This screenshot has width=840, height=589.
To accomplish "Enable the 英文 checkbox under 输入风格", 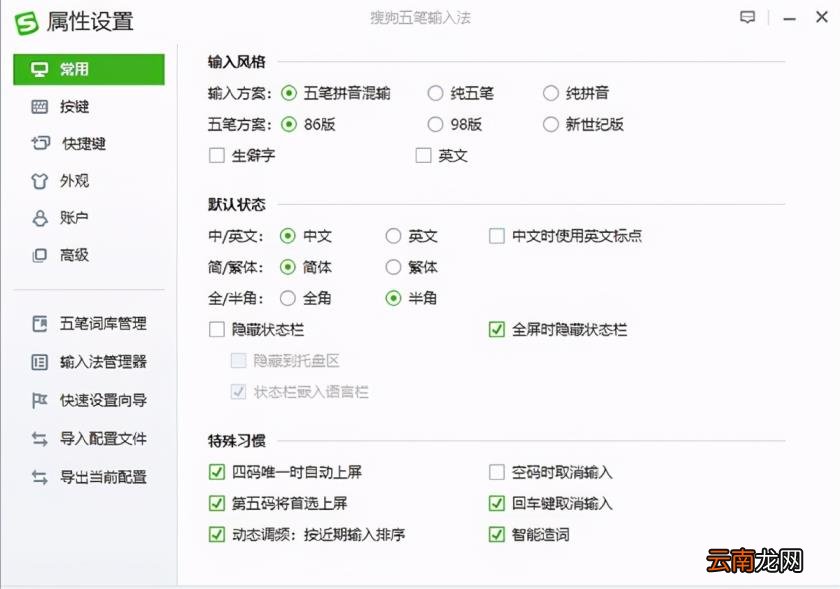I will tap(423, 155).
